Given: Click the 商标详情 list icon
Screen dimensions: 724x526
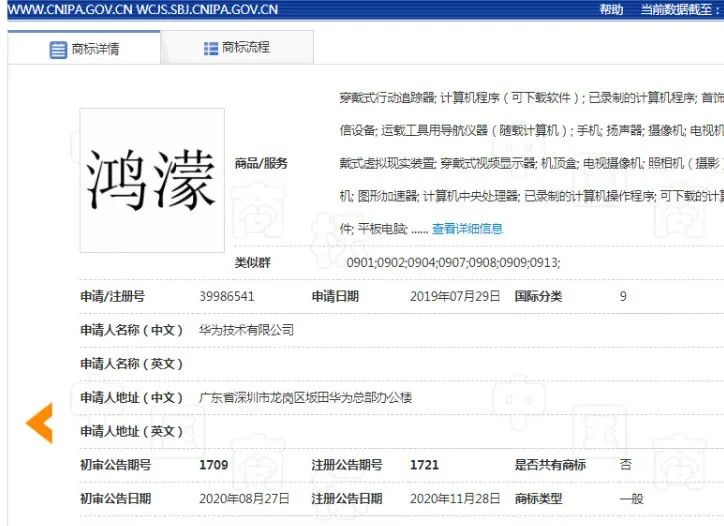Looking at the screenshot, I should pyautogui.click(x=58, y=49).
